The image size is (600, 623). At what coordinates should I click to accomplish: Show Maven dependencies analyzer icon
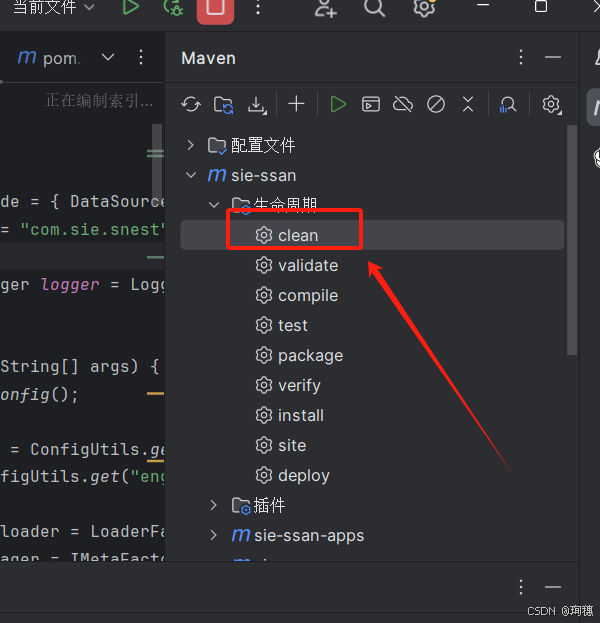click(508, 105)
